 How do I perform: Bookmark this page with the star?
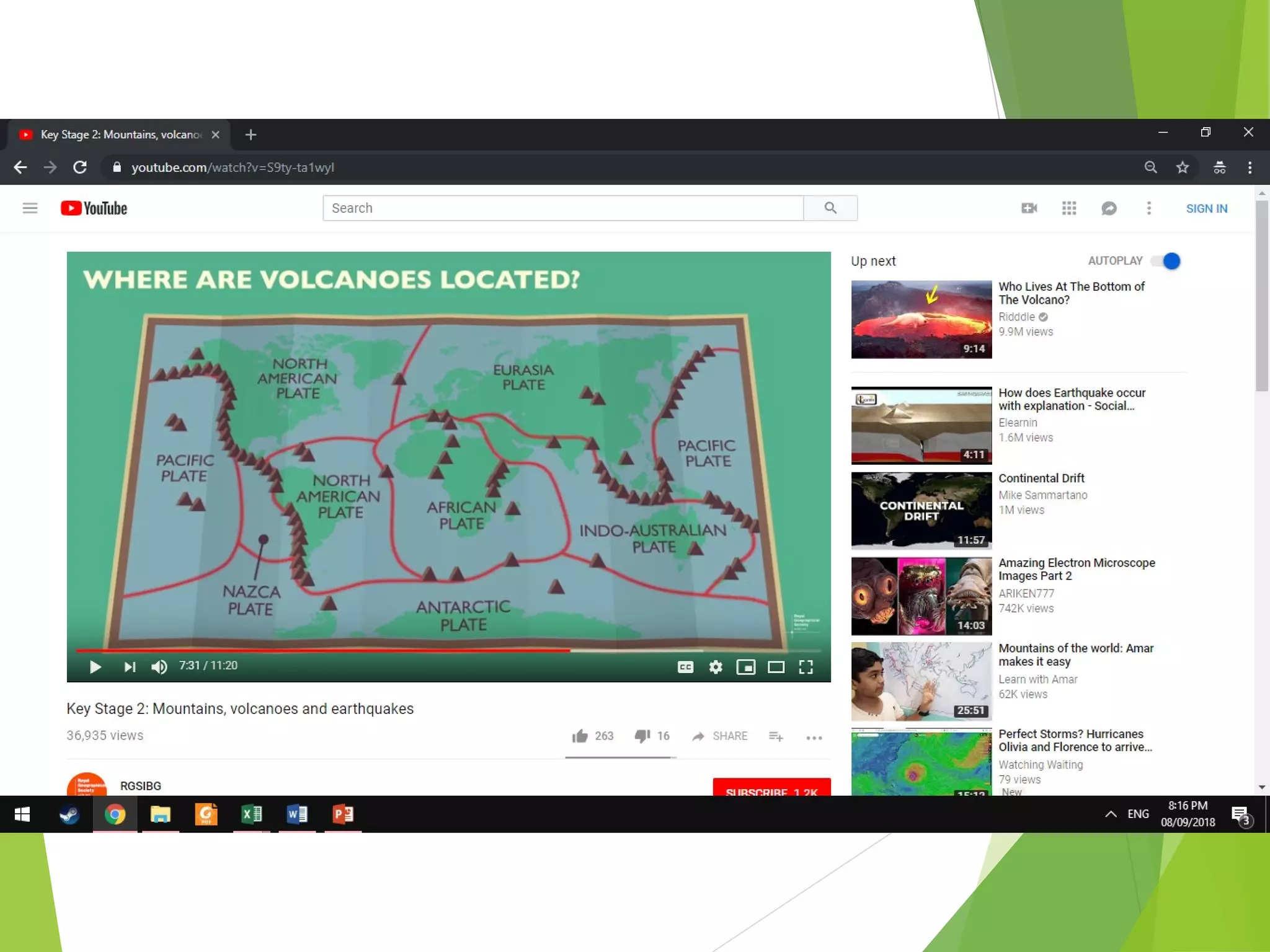(1183, 167)
